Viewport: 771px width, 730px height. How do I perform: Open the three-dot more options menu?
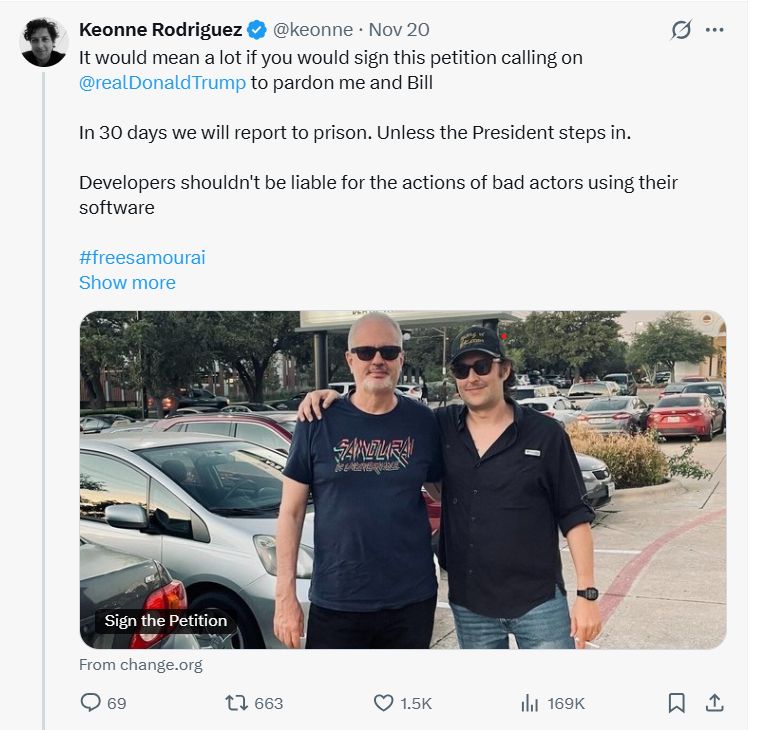pyautogui.click(x=714, y=30)
